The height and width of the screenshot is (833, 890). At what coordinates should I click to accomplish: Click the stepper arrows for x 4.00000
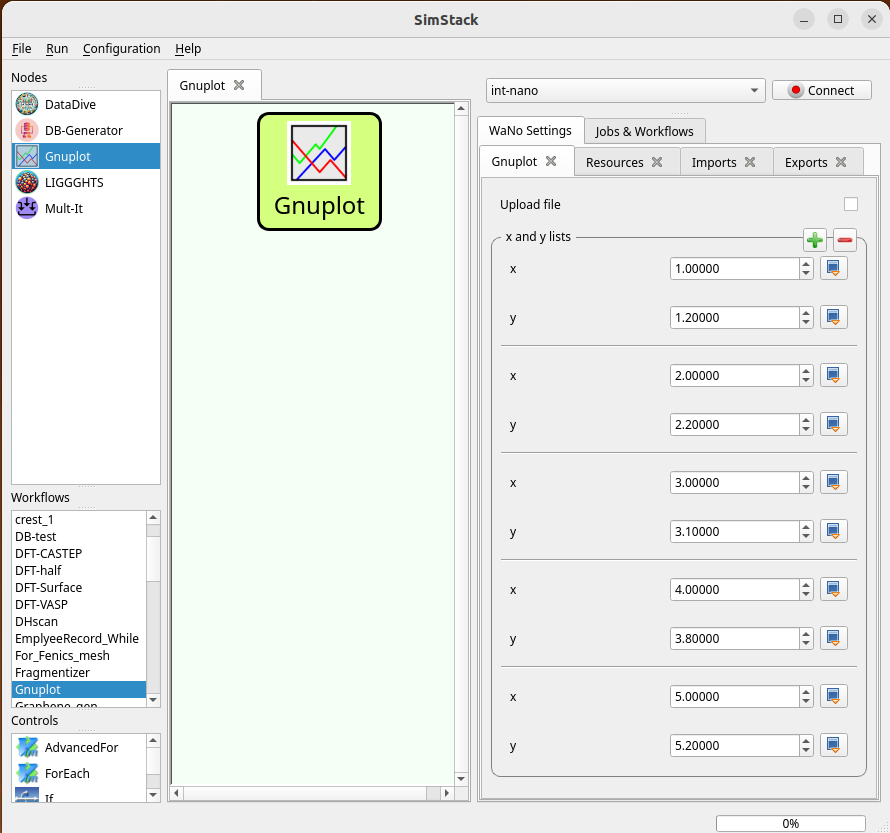pos(806,589)
